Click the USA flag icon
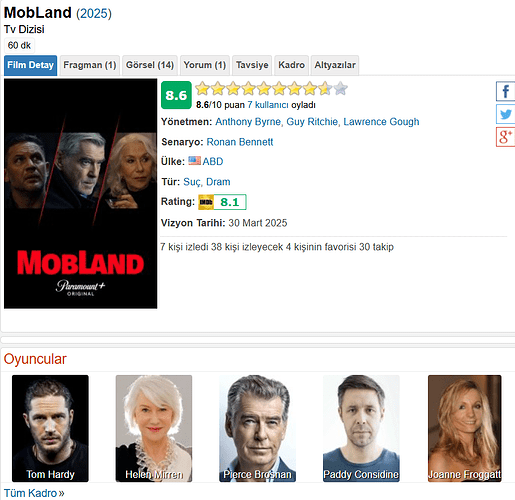Image resolution: width=515 pixels, height=500 pixels. click(194, 161)
